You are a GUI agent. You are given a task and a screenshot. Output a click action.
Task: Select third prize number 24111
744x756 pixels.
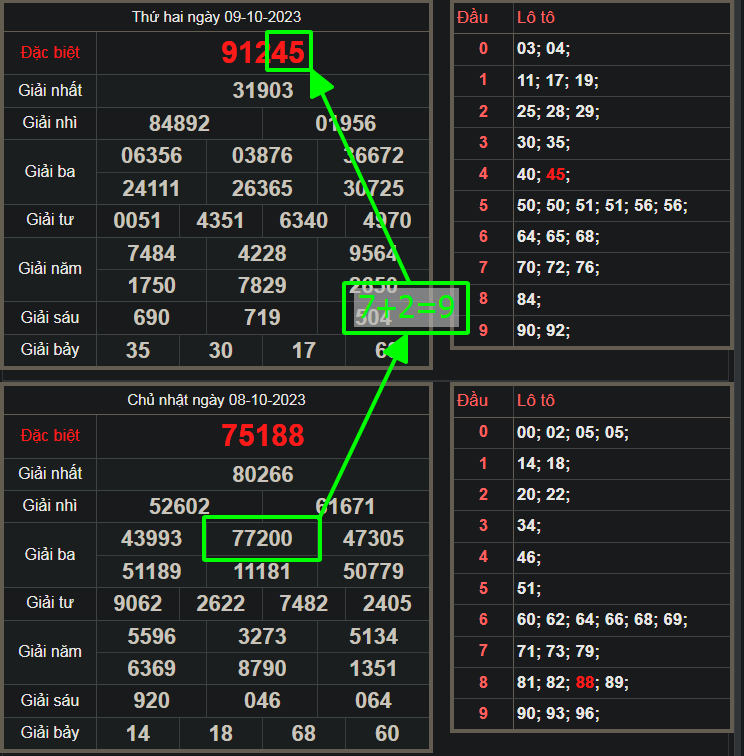click(x=151, y=189)
